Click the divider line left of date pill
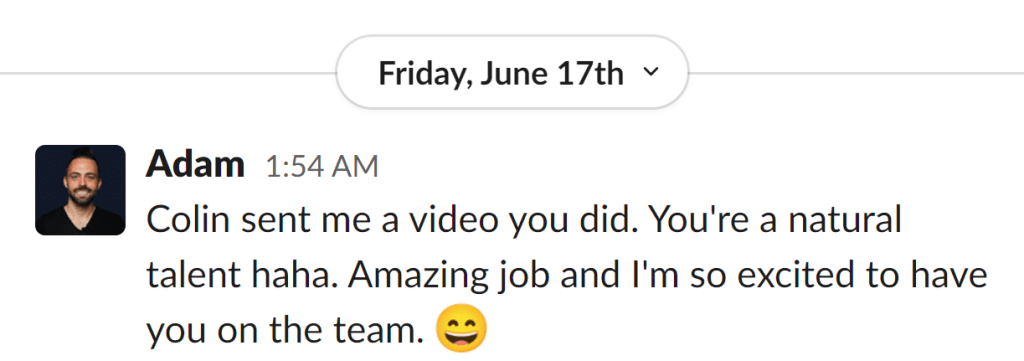1024x361 pixels. tap(168, 72)
